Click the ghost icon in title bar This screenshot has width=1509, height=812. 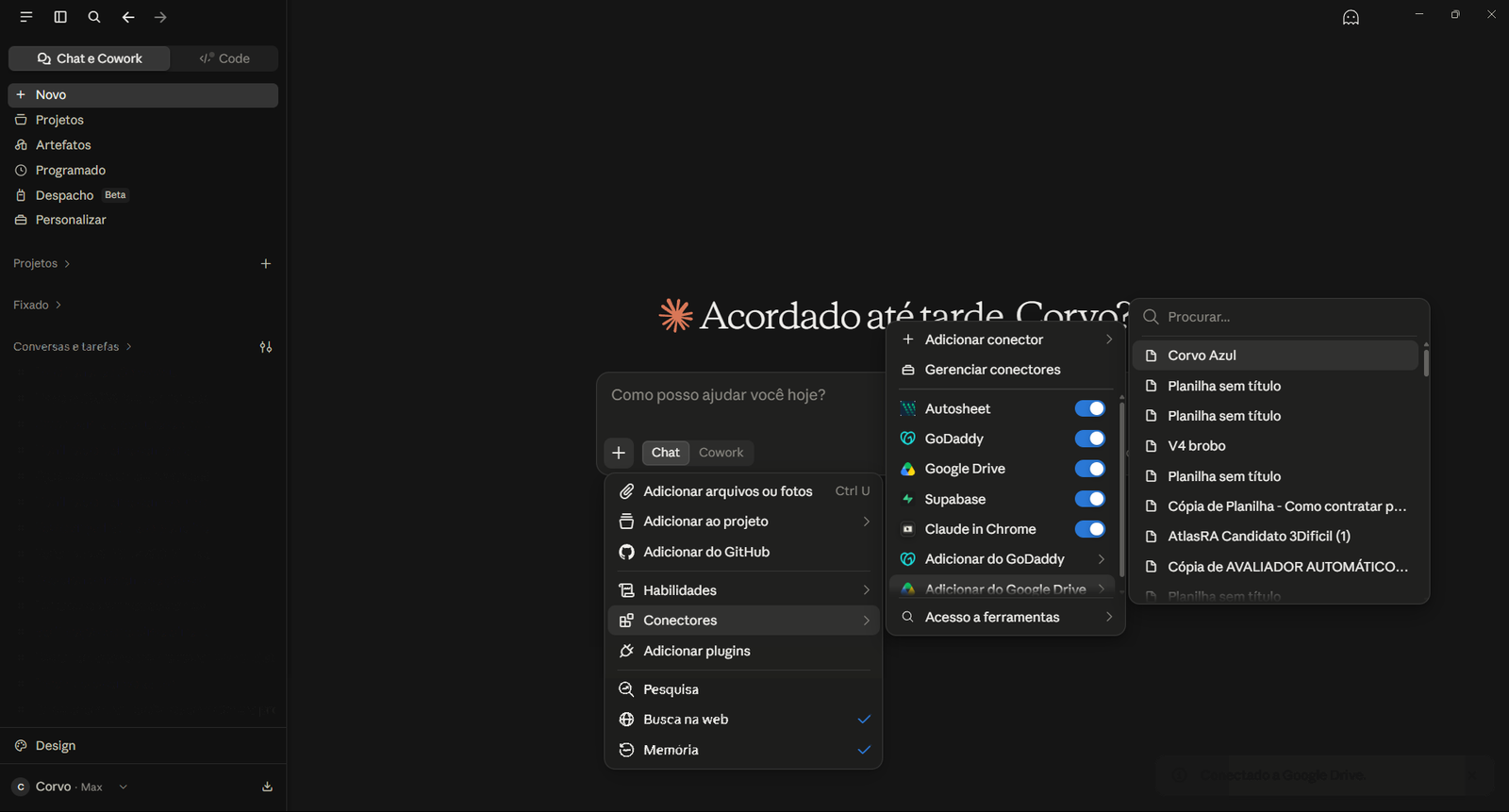[1351, 17]
